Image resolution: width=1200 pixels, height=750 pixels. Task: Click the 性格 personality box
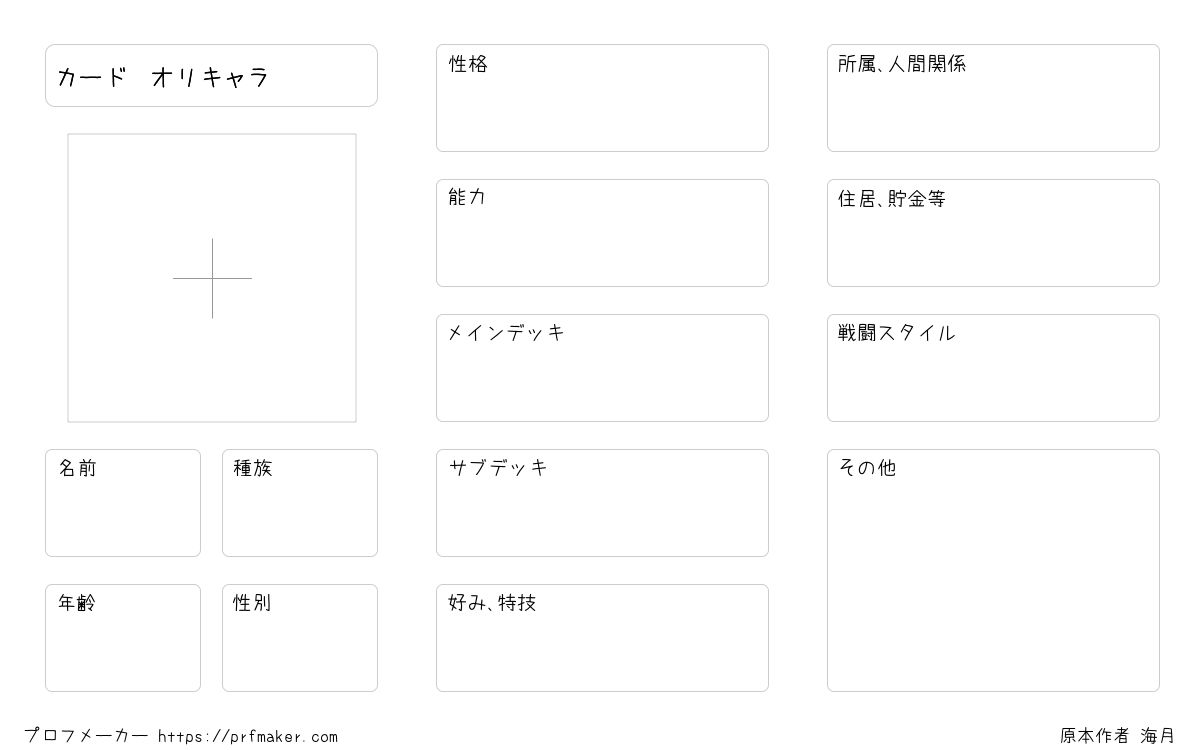click(602, 98)
